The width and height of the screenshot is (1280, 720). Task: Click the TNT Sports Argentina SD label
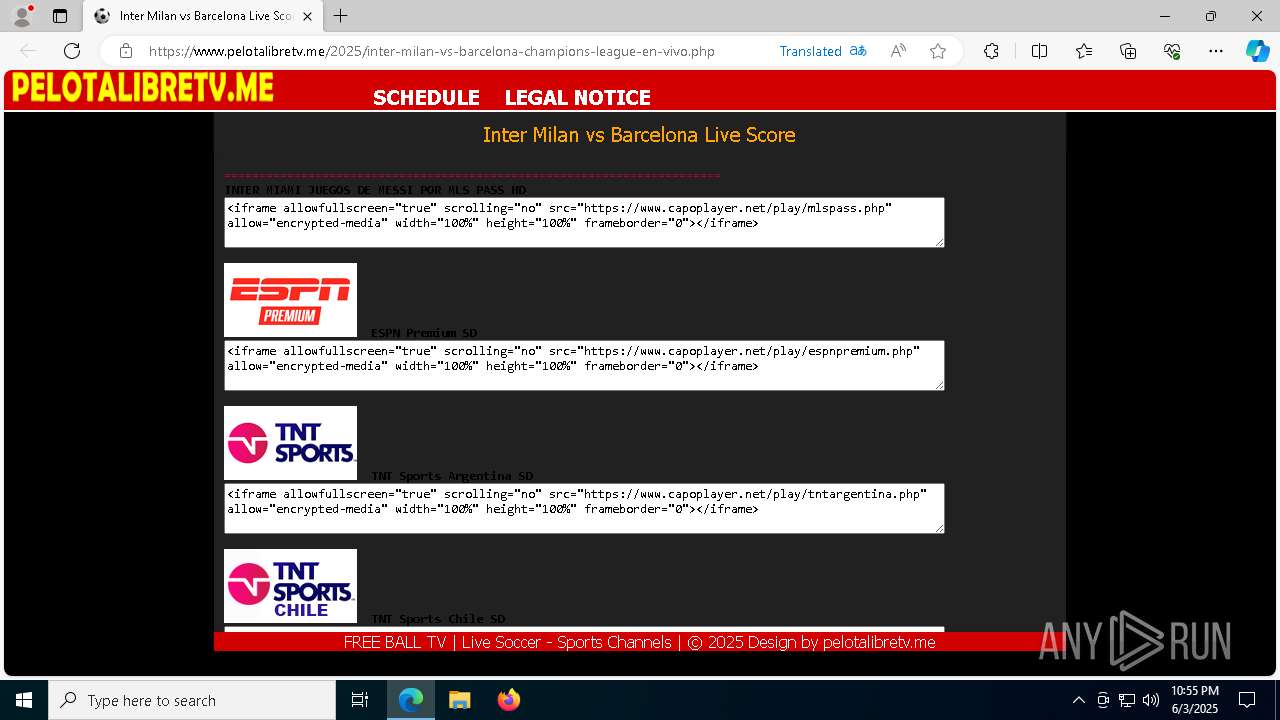coord(452,476)
